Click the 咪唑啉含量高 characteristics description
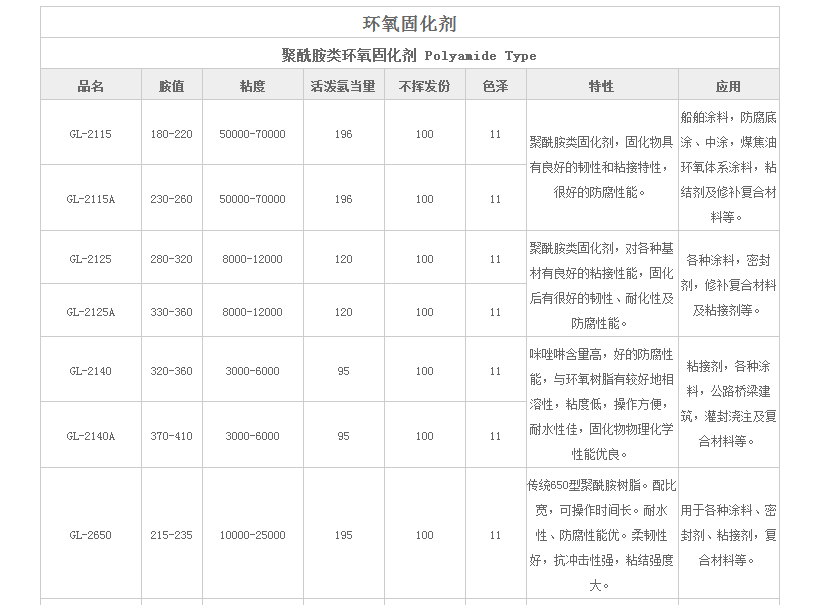 (601, 404)
